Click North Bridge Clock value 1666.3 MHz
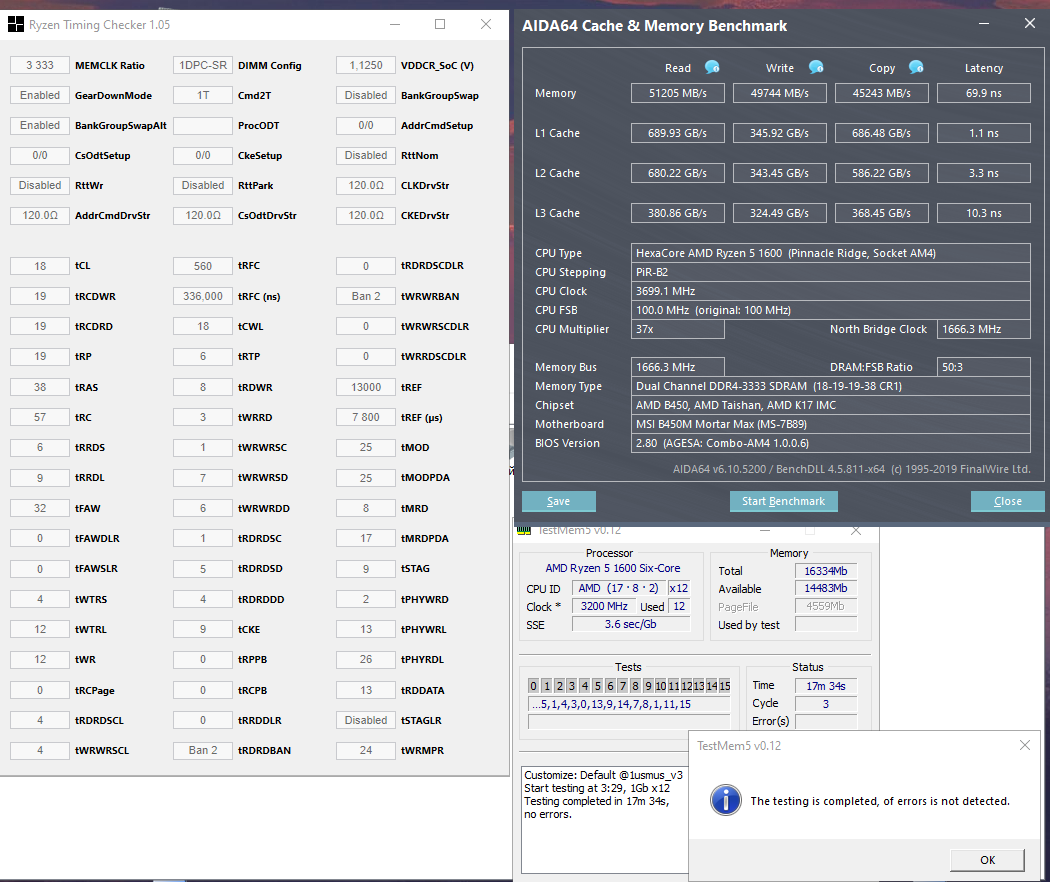 click(983, 329)
